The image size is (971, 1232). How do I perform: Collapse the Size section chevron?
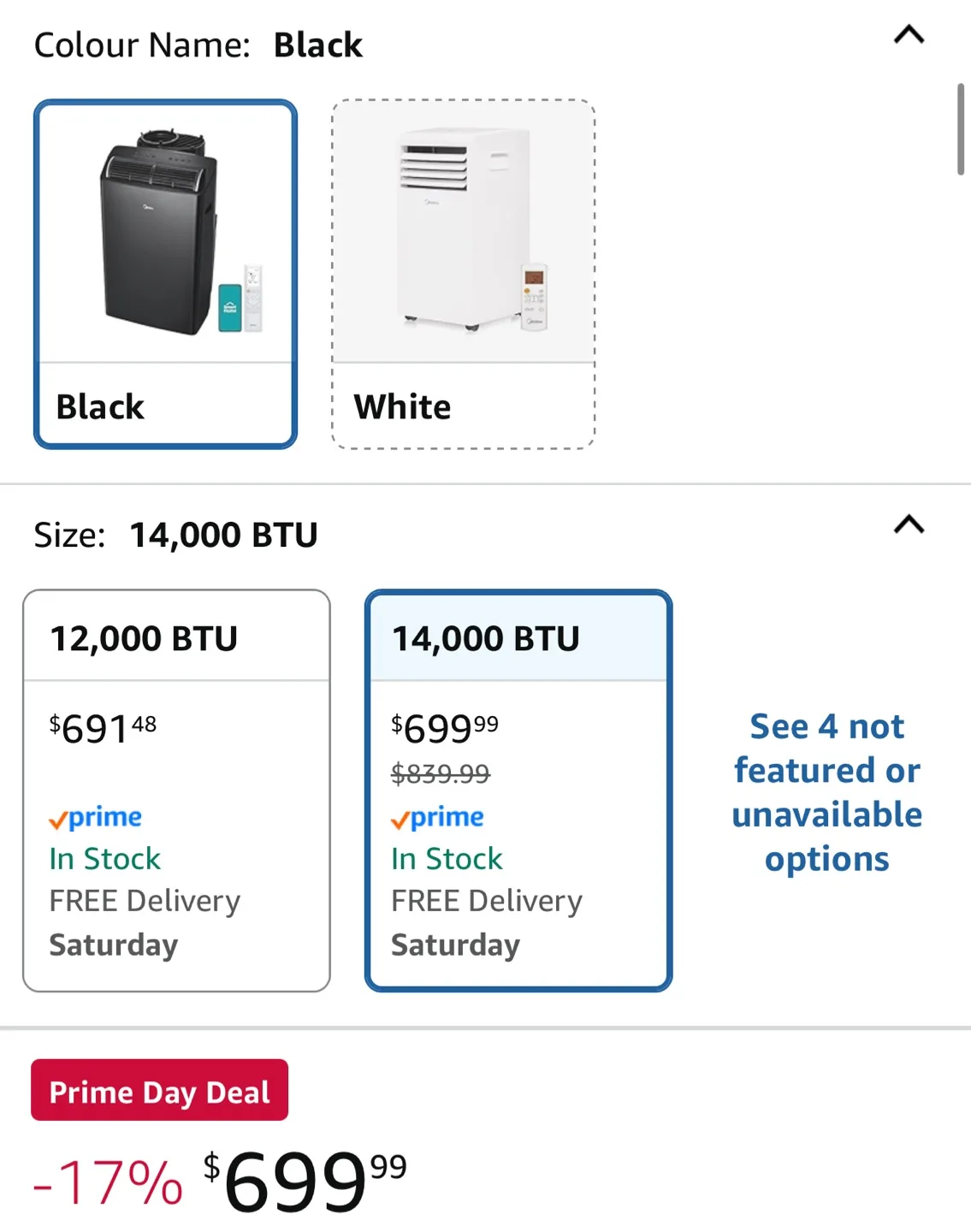click(x=909, y=524)
